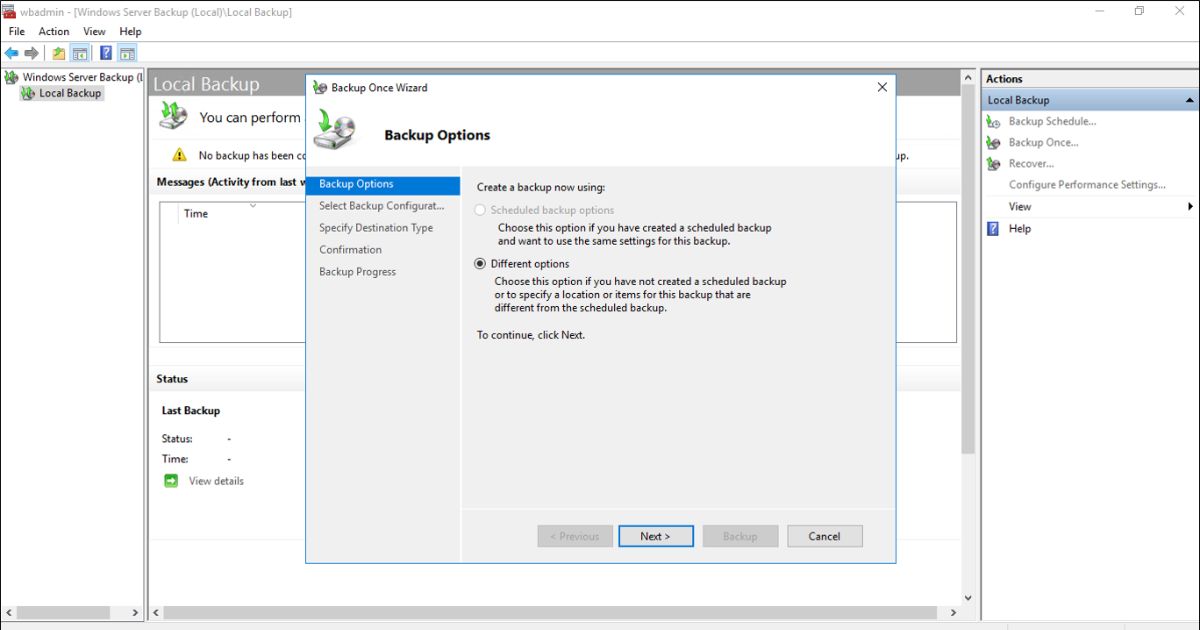
Task: Click Backup Schedule... in Actions pane
Action: [x=1052, y=122]
